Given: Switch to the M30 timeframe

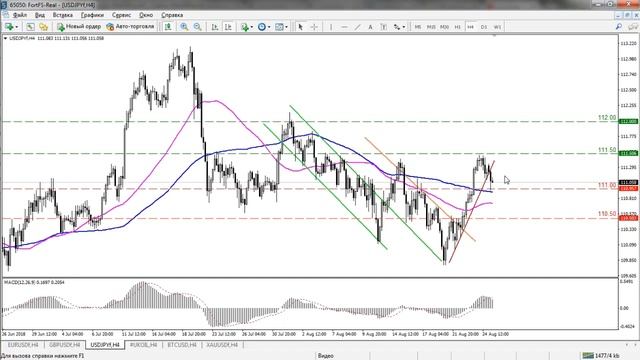Looking at the screenshot, I should point(444,27).
